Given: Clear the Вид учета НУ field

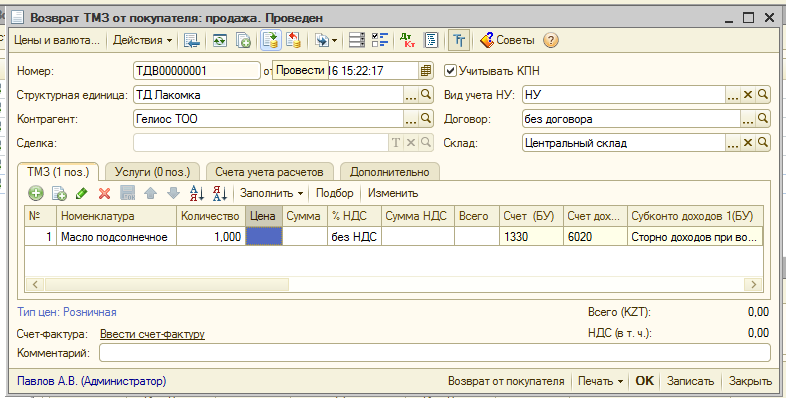Looking at the screenshot, I should pos(748,95).
